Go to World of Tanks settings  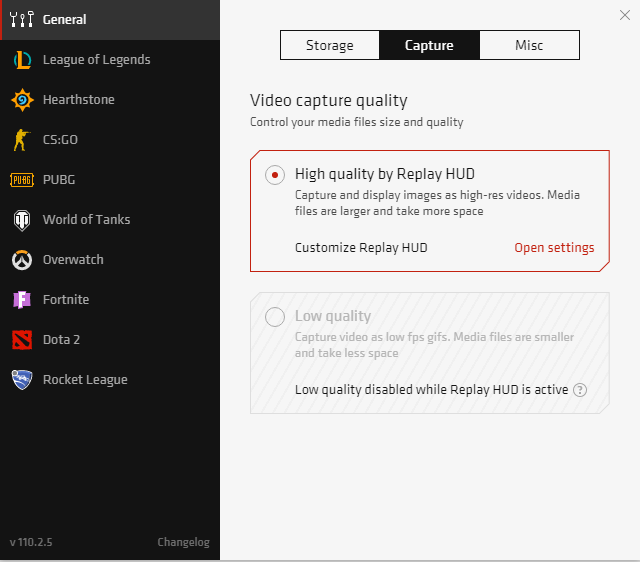click(x=110, y=220)
